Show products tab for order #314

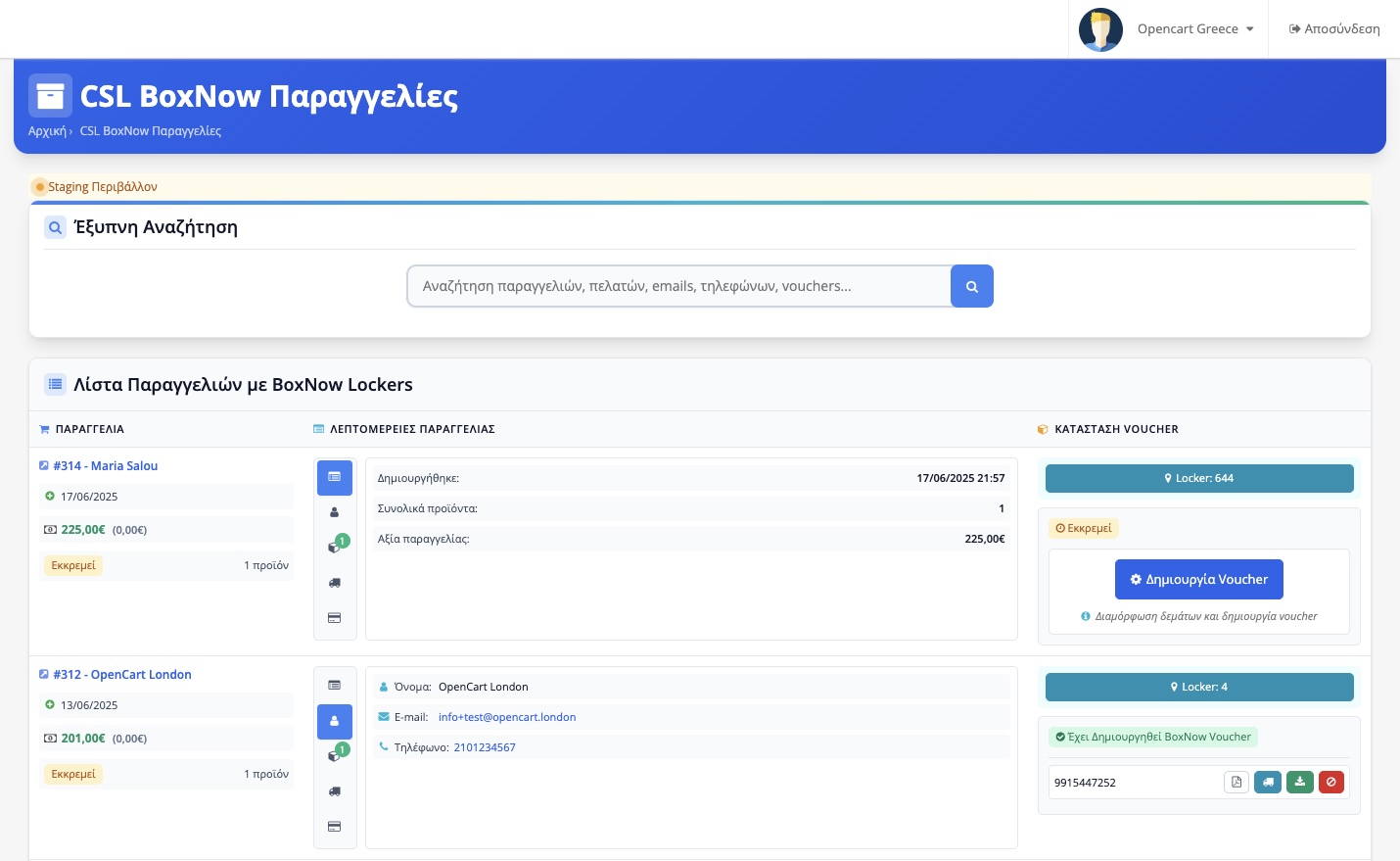(x=335, y=547)
